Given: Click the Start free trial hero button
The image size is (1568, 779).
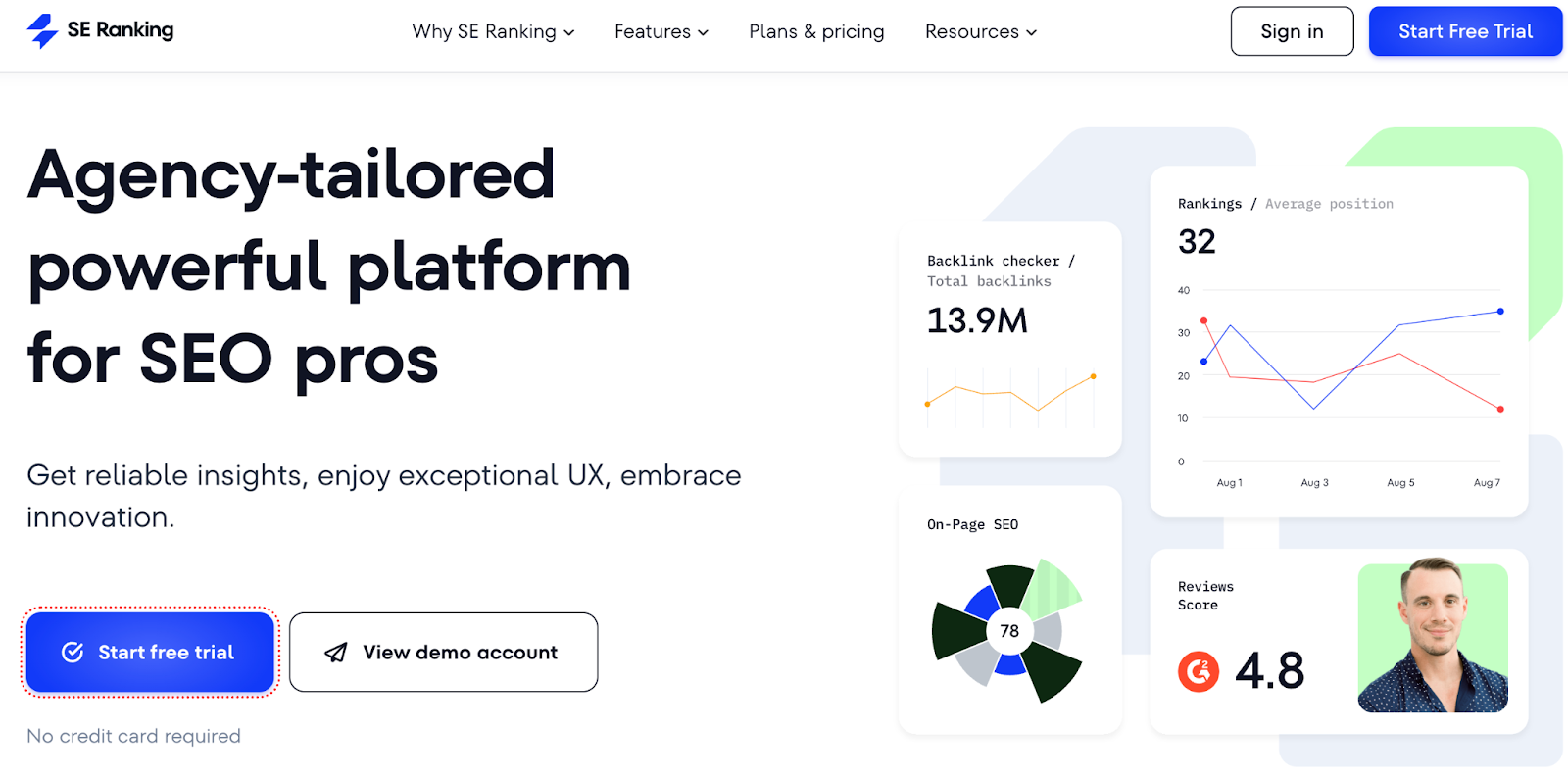Looking at the screenshot, I should [150, 653].
